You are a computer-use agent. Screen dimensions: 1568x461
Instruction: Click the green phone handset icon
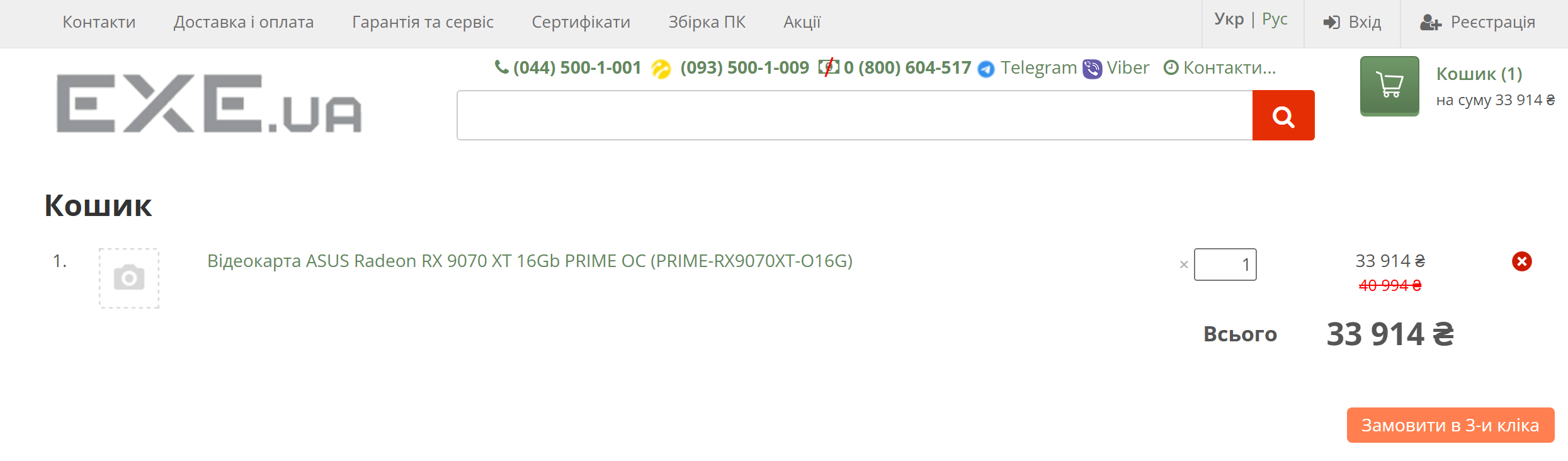[x=501, y=67]
